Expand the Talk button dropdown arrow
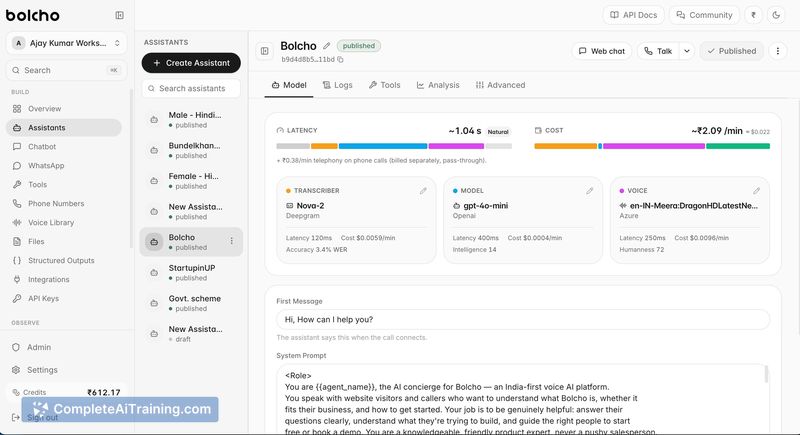The width and height of the screenshot is (800, 435). pyautogui.click(x=687, y=51)
